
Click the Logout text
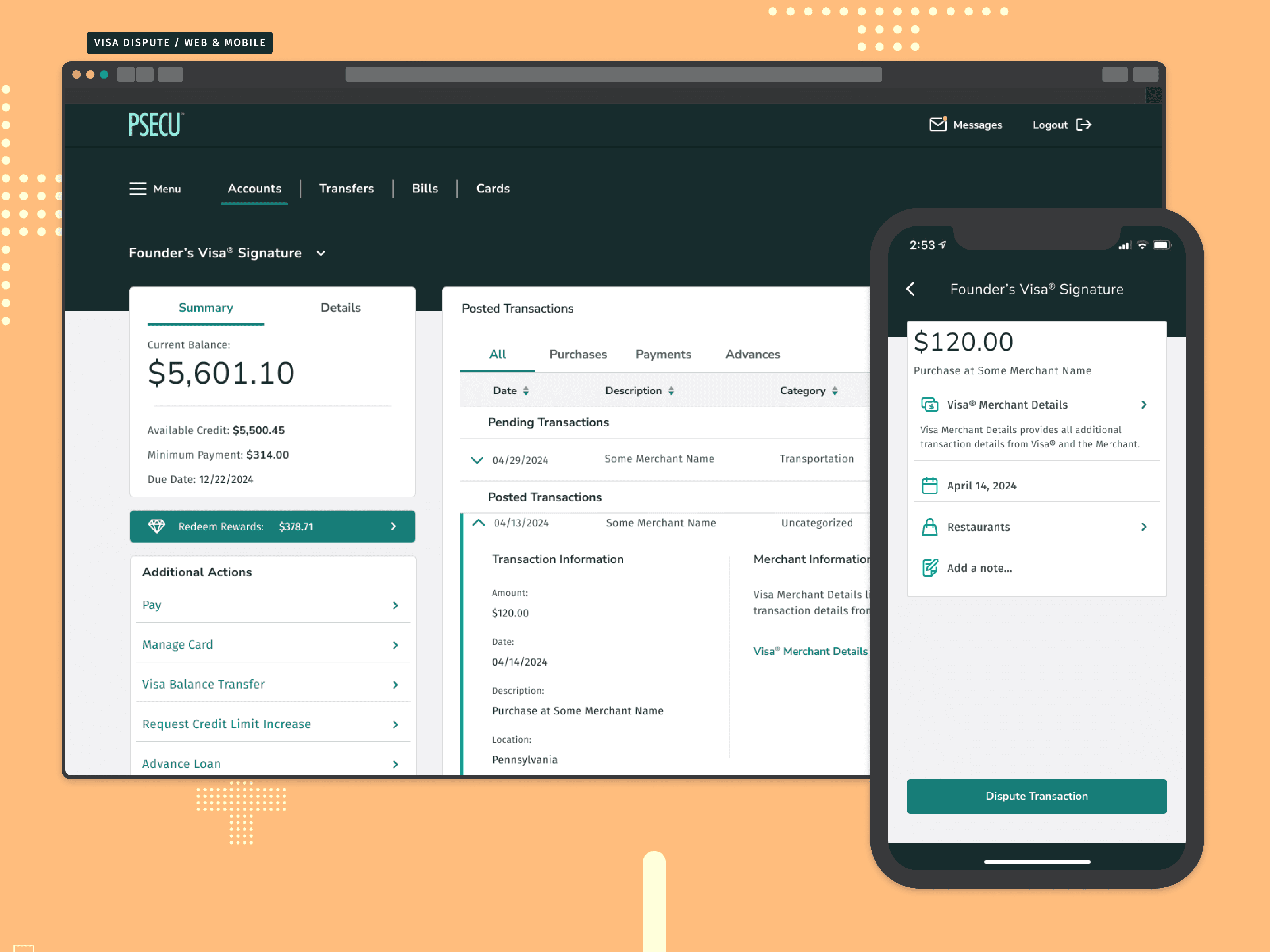click(1050, 125)
